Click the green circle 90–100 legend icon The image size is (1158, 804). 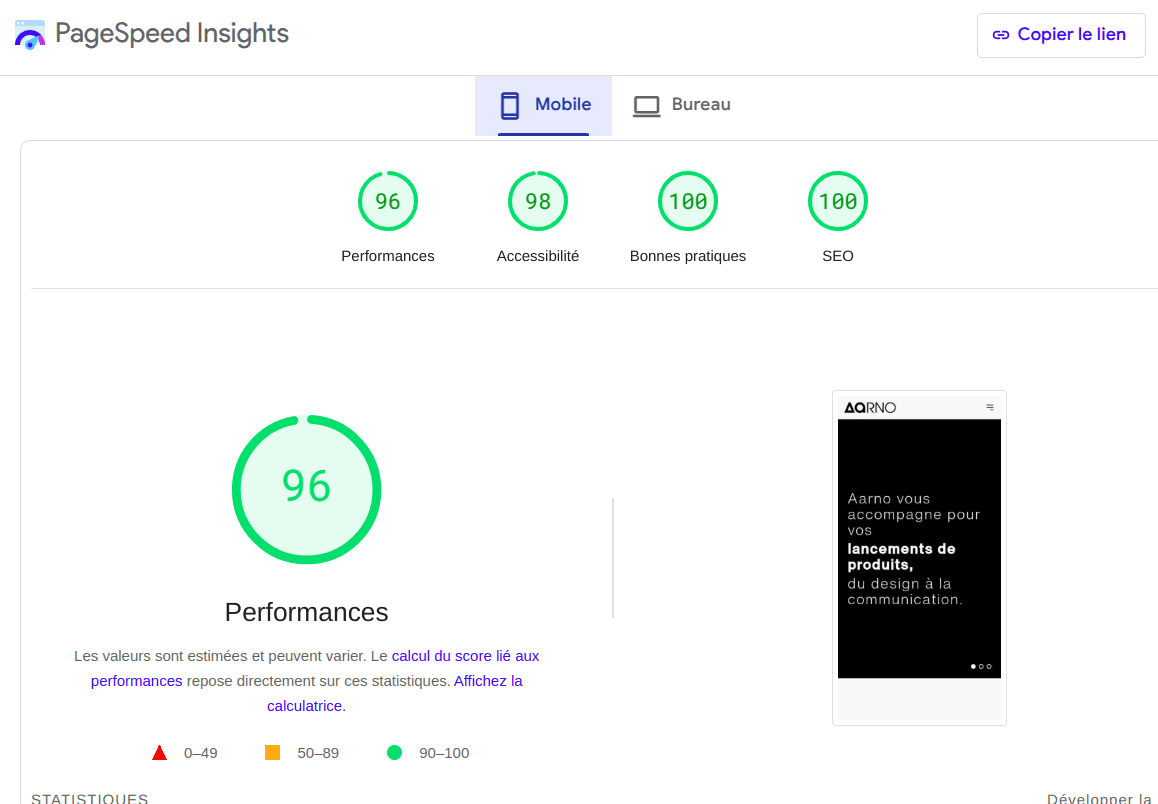point(394,753)
